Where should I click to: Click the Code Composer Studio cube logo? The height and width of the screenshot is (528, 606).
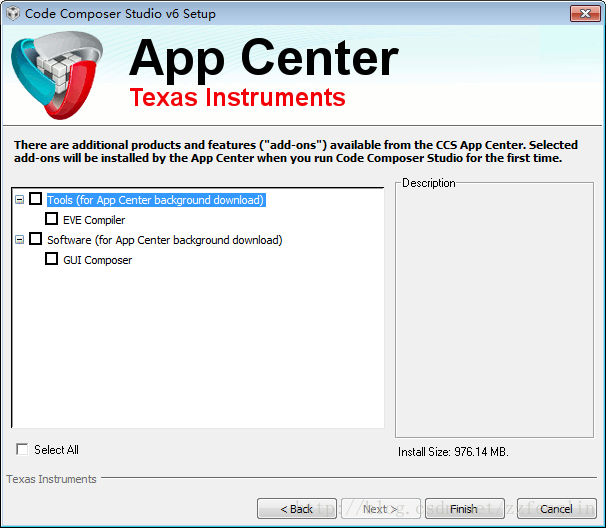(x=57, y=75)
